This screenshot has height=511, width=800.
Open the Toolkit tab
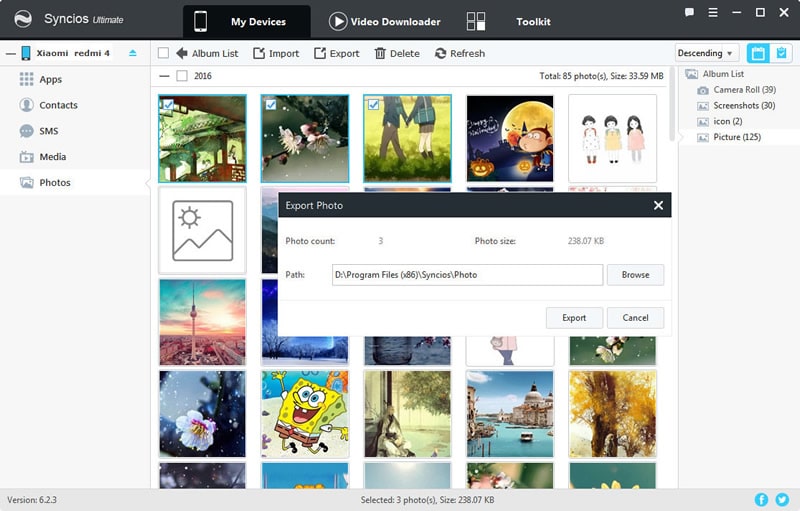click(x=533, y=21)
